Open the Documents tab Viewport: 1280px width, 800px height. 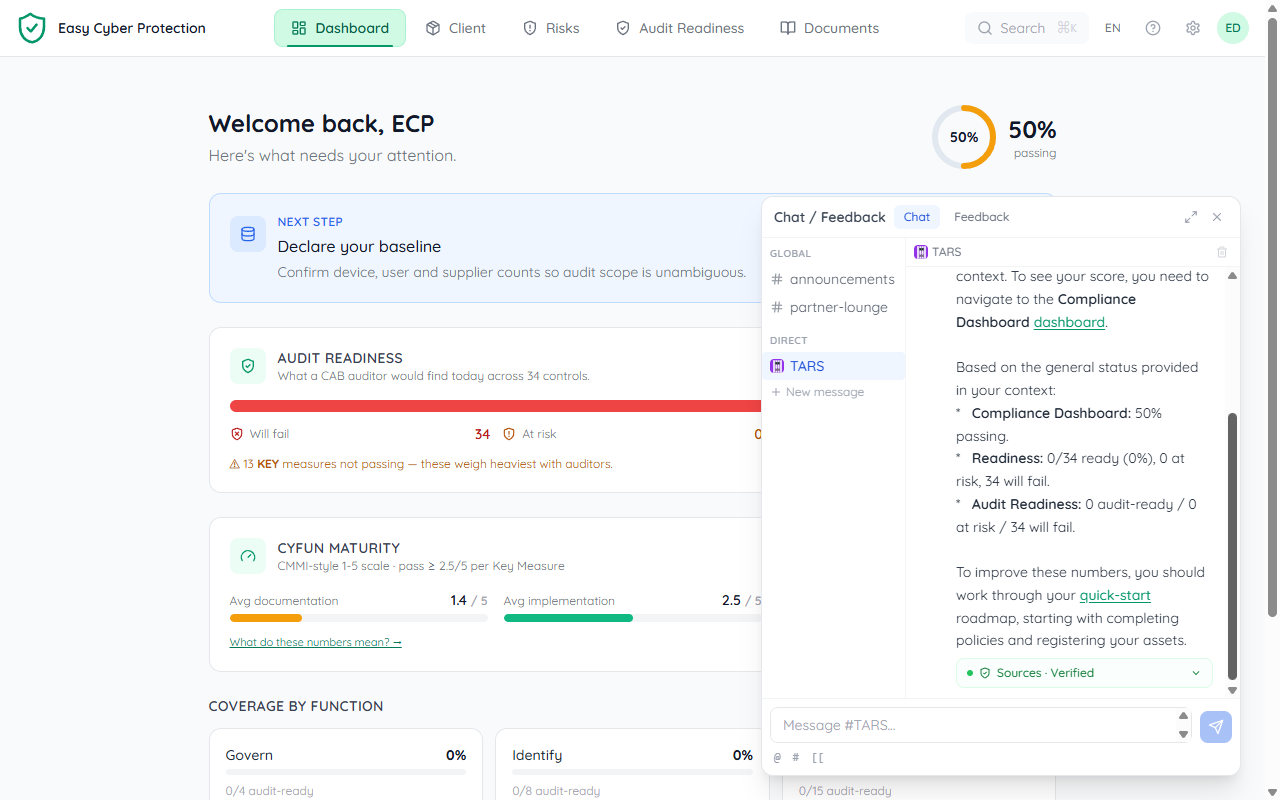829,28
